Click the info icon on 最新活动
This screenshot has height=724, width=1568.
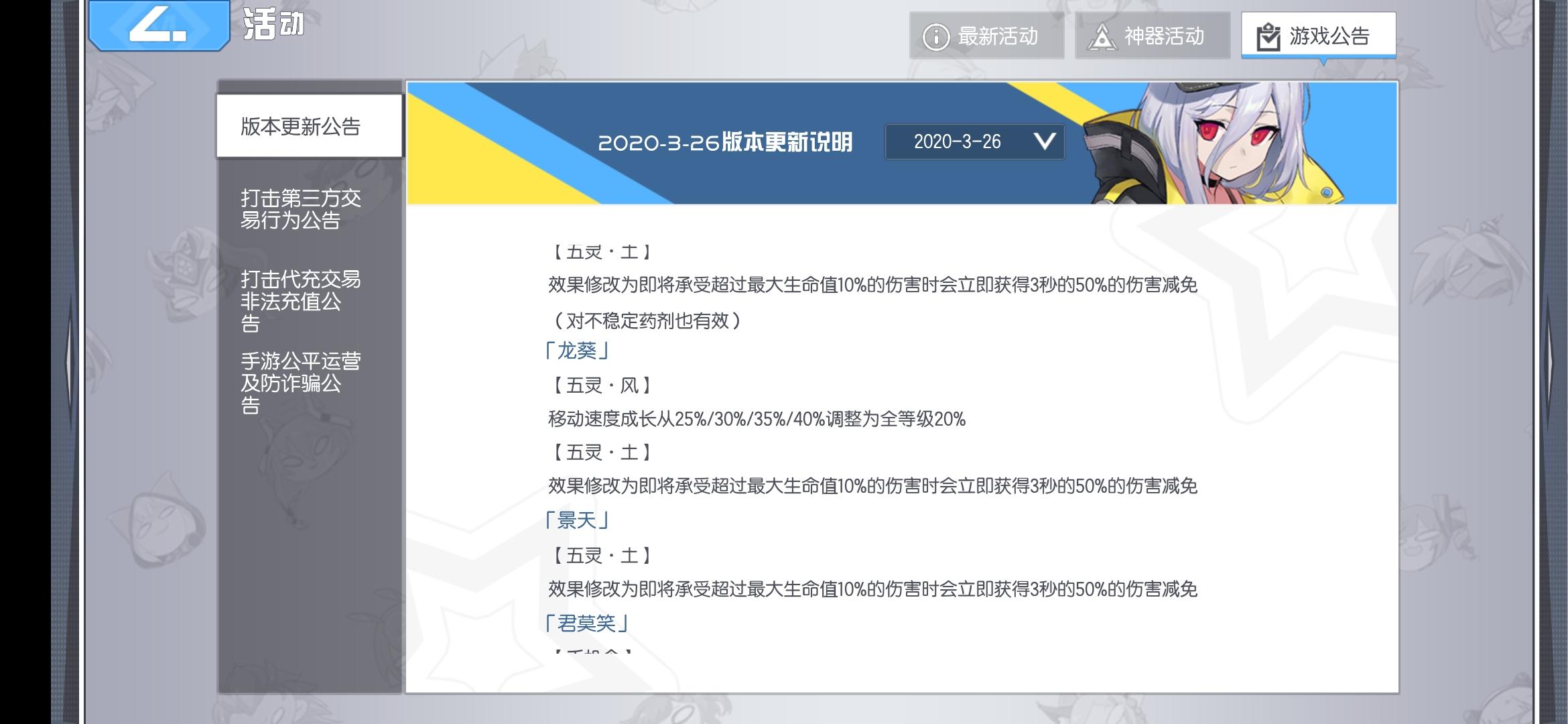coord(935,37)
